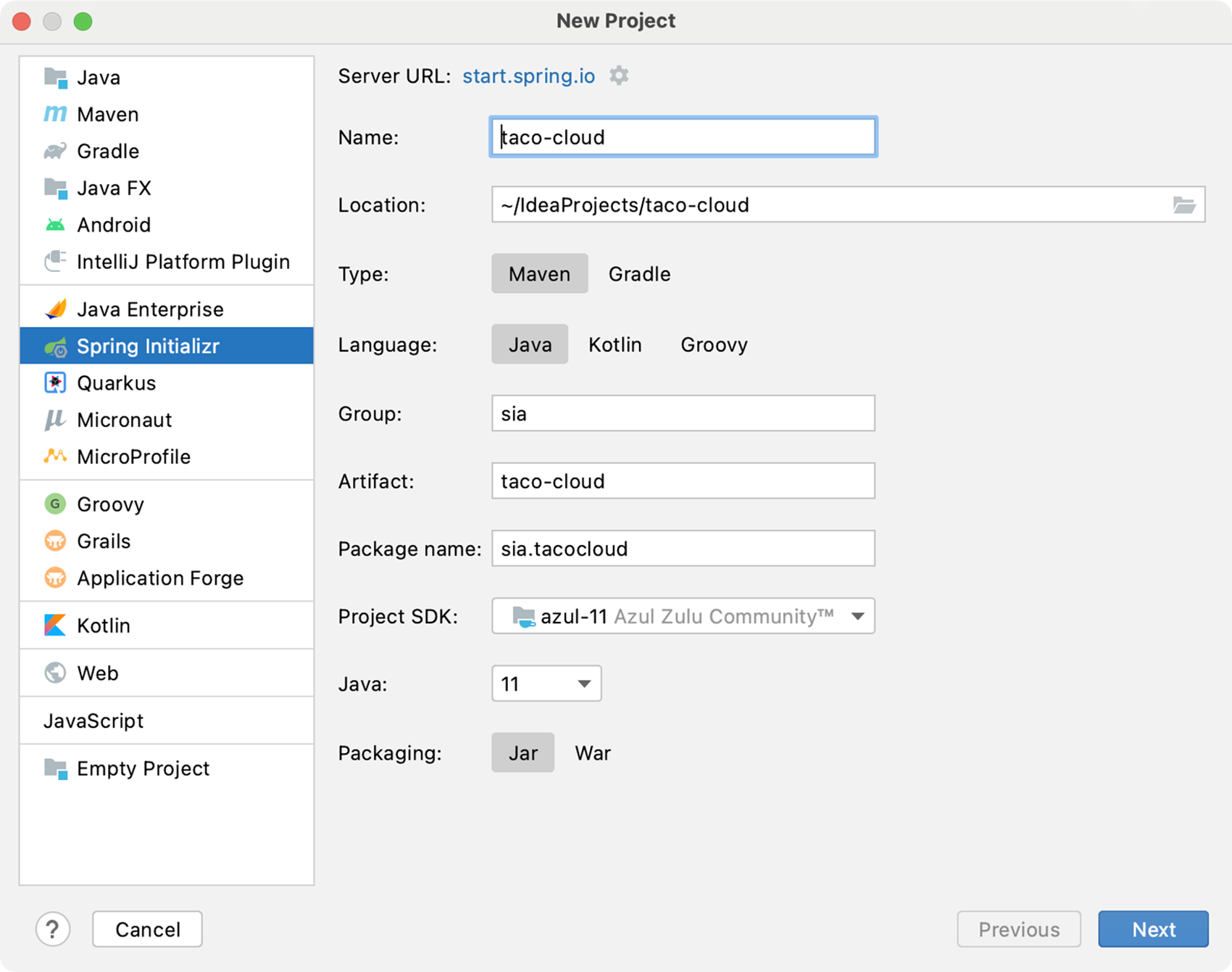Screen dimensions: 1232x972
Task: Click the Artifact input field
Action: pyautogui.click(x=683, y=481)
